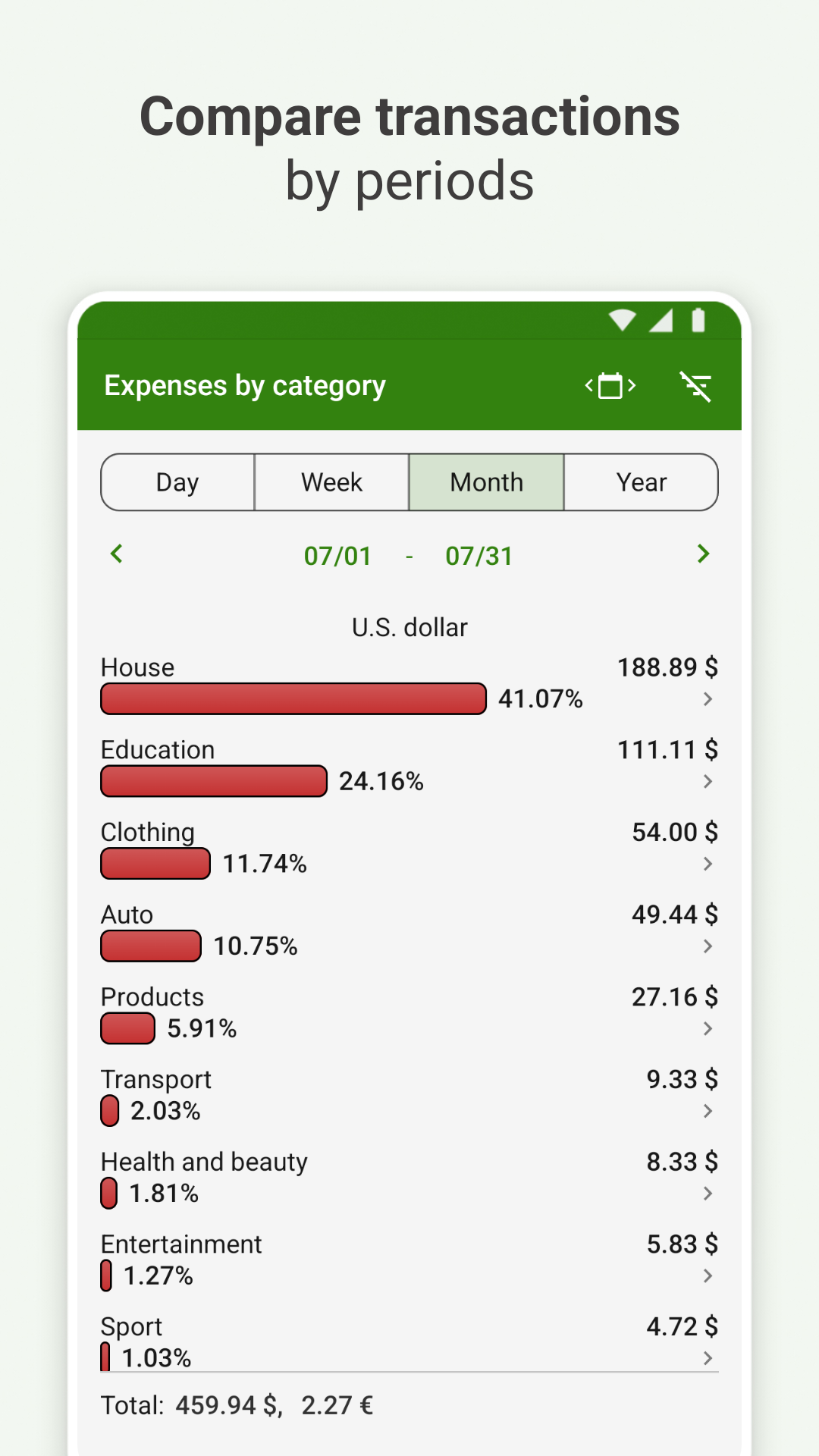Go to previous month with left arrow

pos(117,554)
